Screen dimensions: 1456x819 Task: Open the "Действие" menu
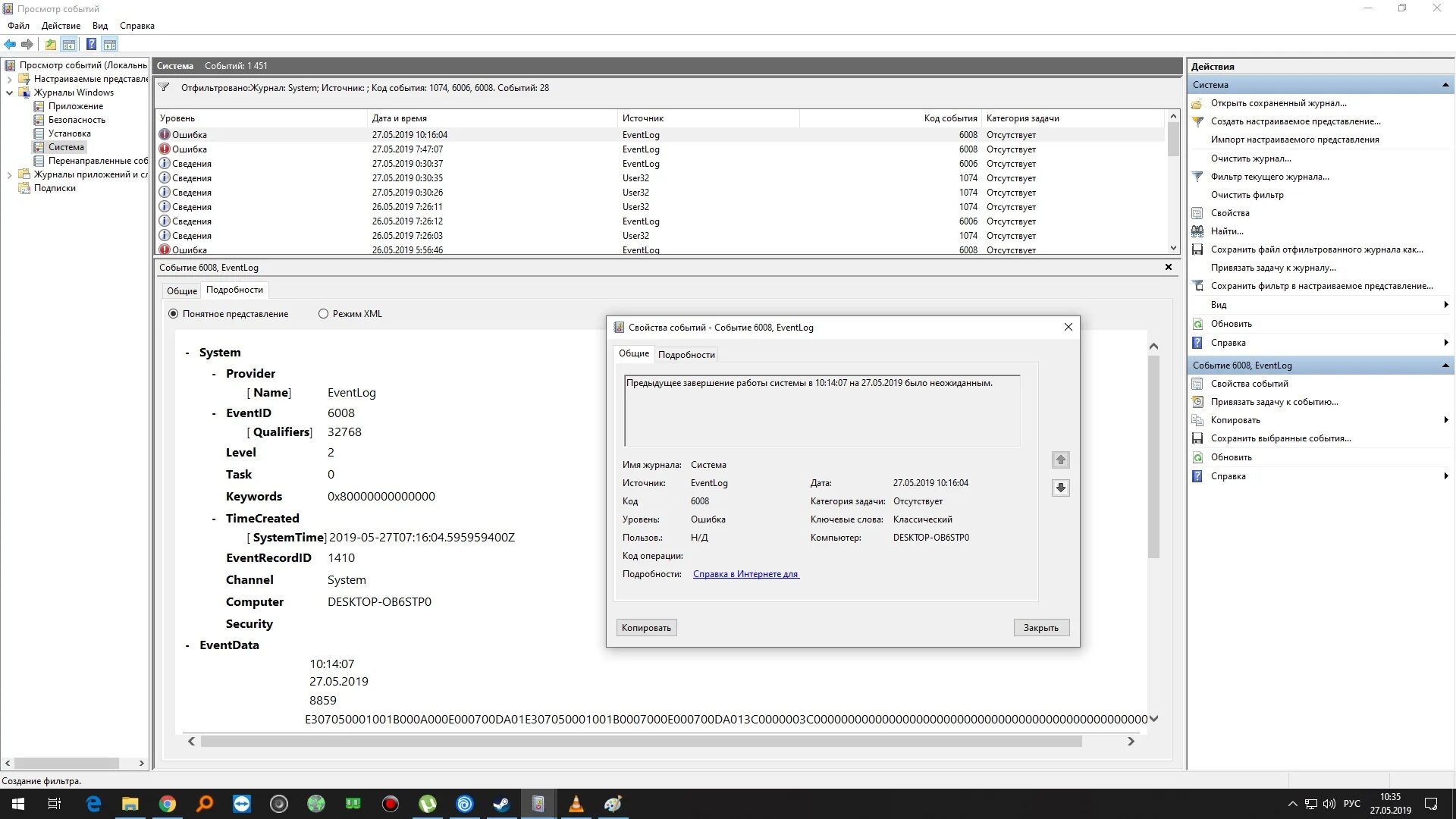click(61, 26)
